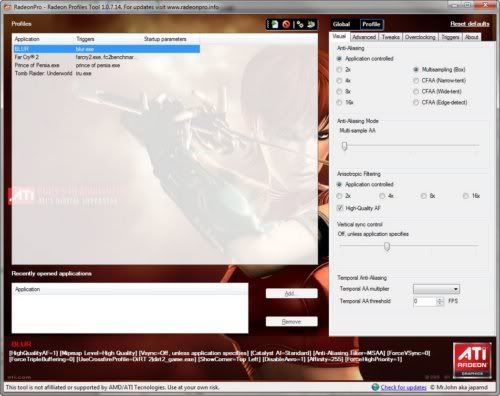
Task: Click the globe icon beside Check for updates
Action: pyautogui.click(x=375, y=387)
